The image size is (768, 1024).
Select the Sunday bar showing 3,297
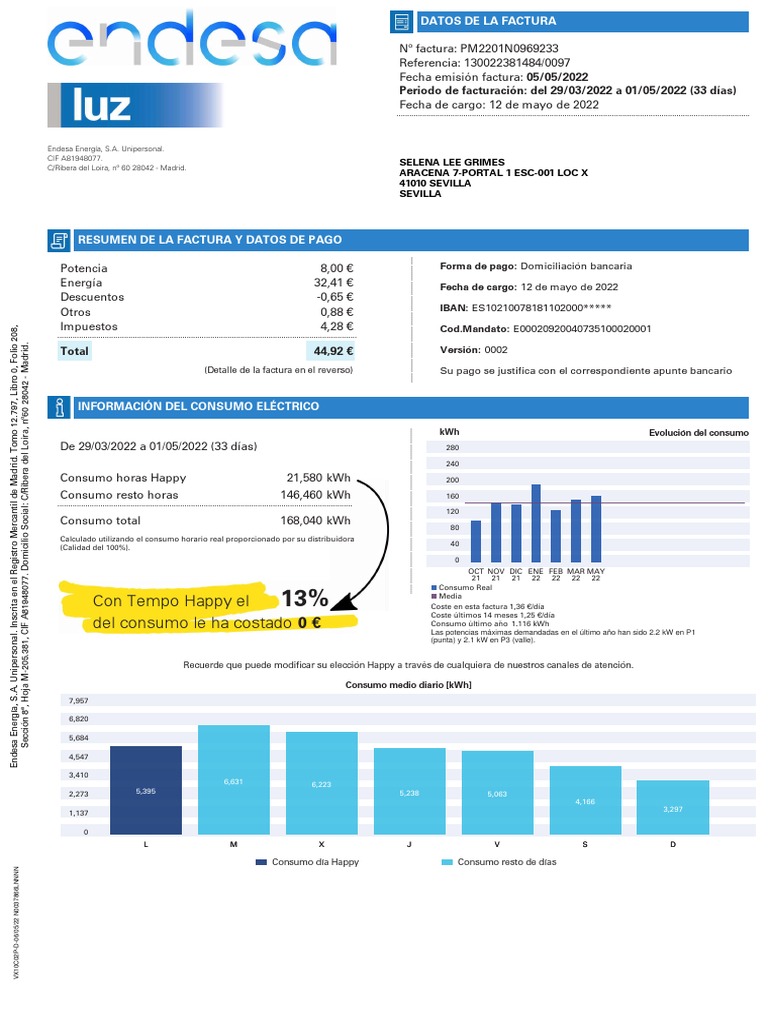click(x=673, y=808)
